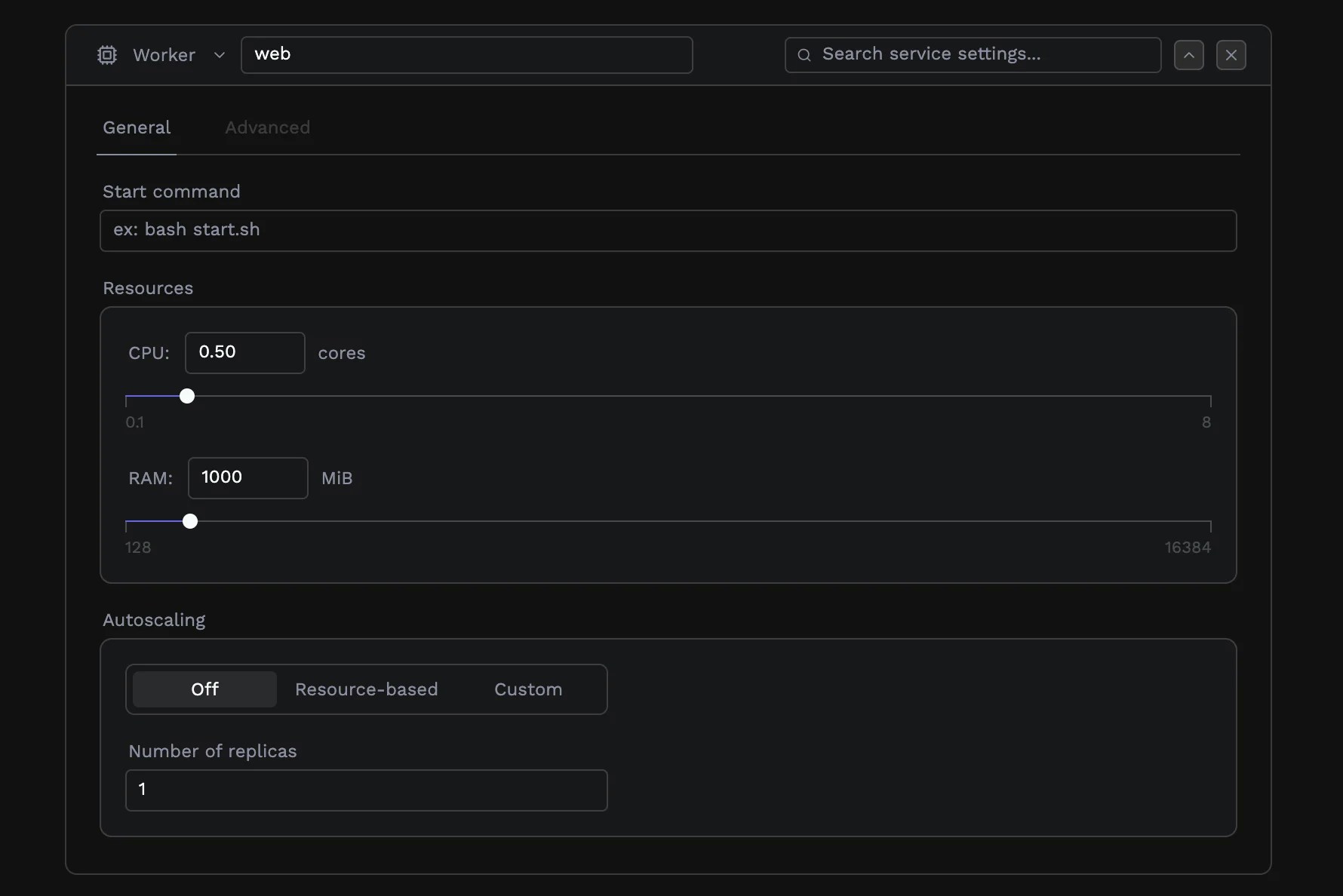The width and height of the screenshot is (1343, 896).
Task: Click the Number of replicas input
Action: 367,790
